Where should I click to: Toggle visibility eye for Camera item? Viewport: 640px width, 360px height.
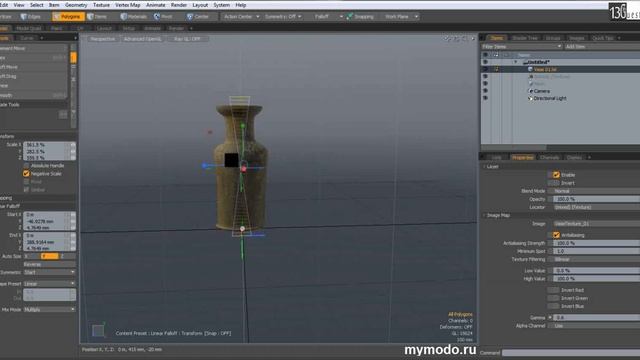tap(485, 91)
